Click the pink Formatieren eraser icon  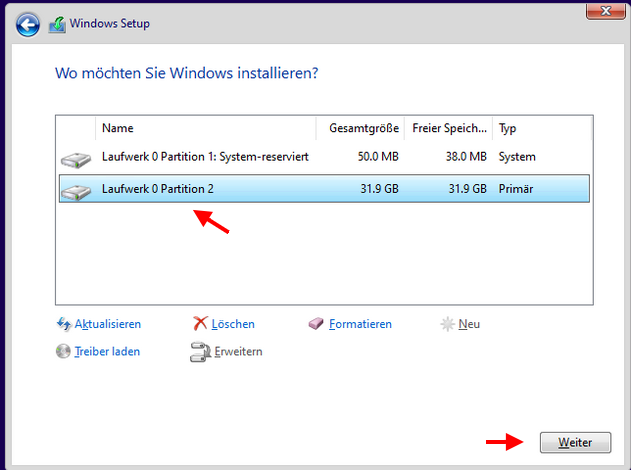(317, 324)
